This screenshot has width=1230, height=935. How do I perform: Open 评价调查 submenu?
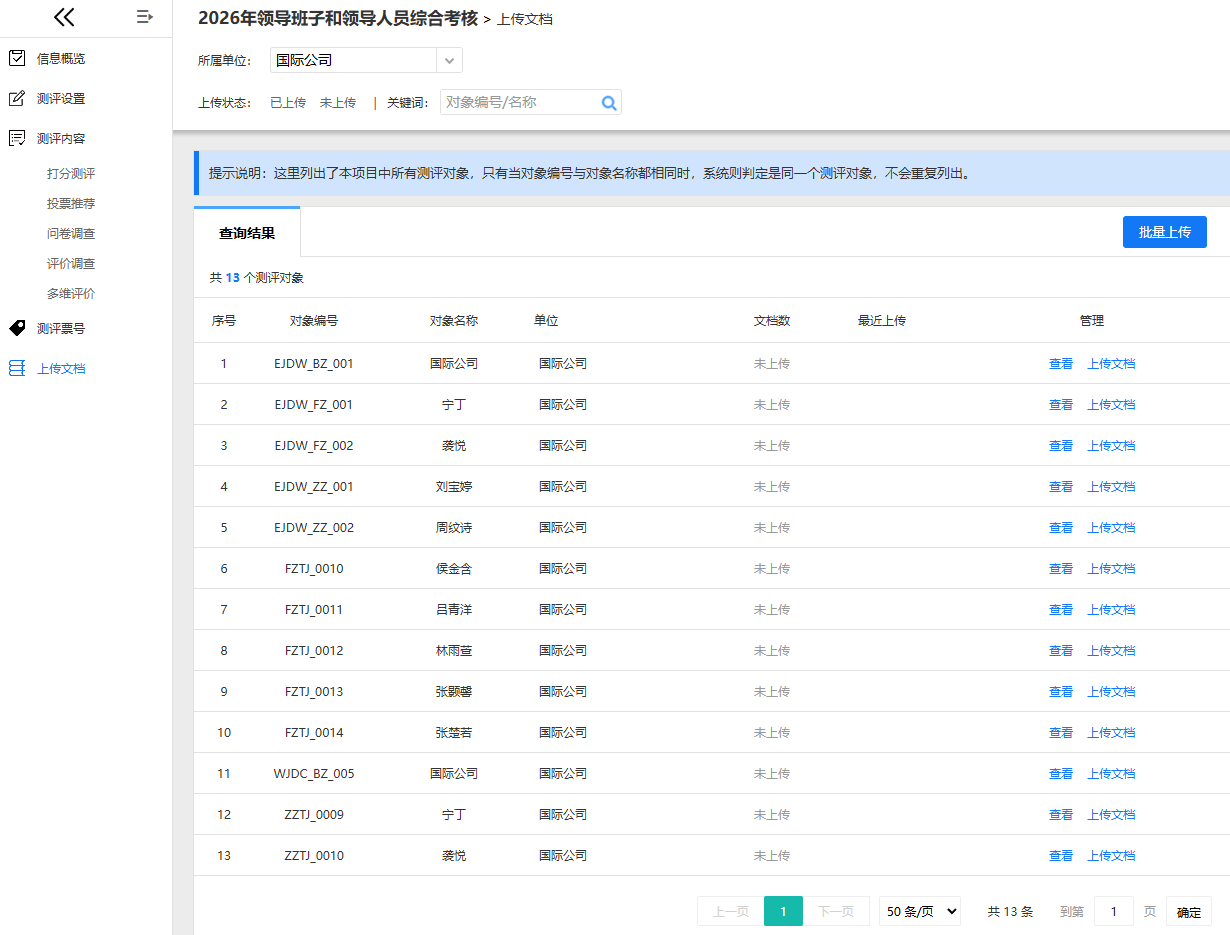point(71,263)
